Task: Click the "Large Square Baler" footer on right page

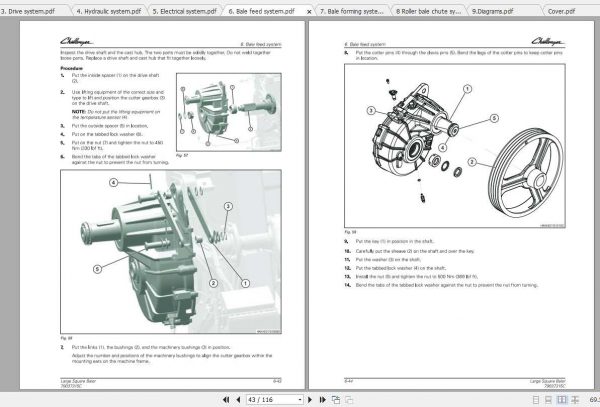Action: click(x=548, y=381)
